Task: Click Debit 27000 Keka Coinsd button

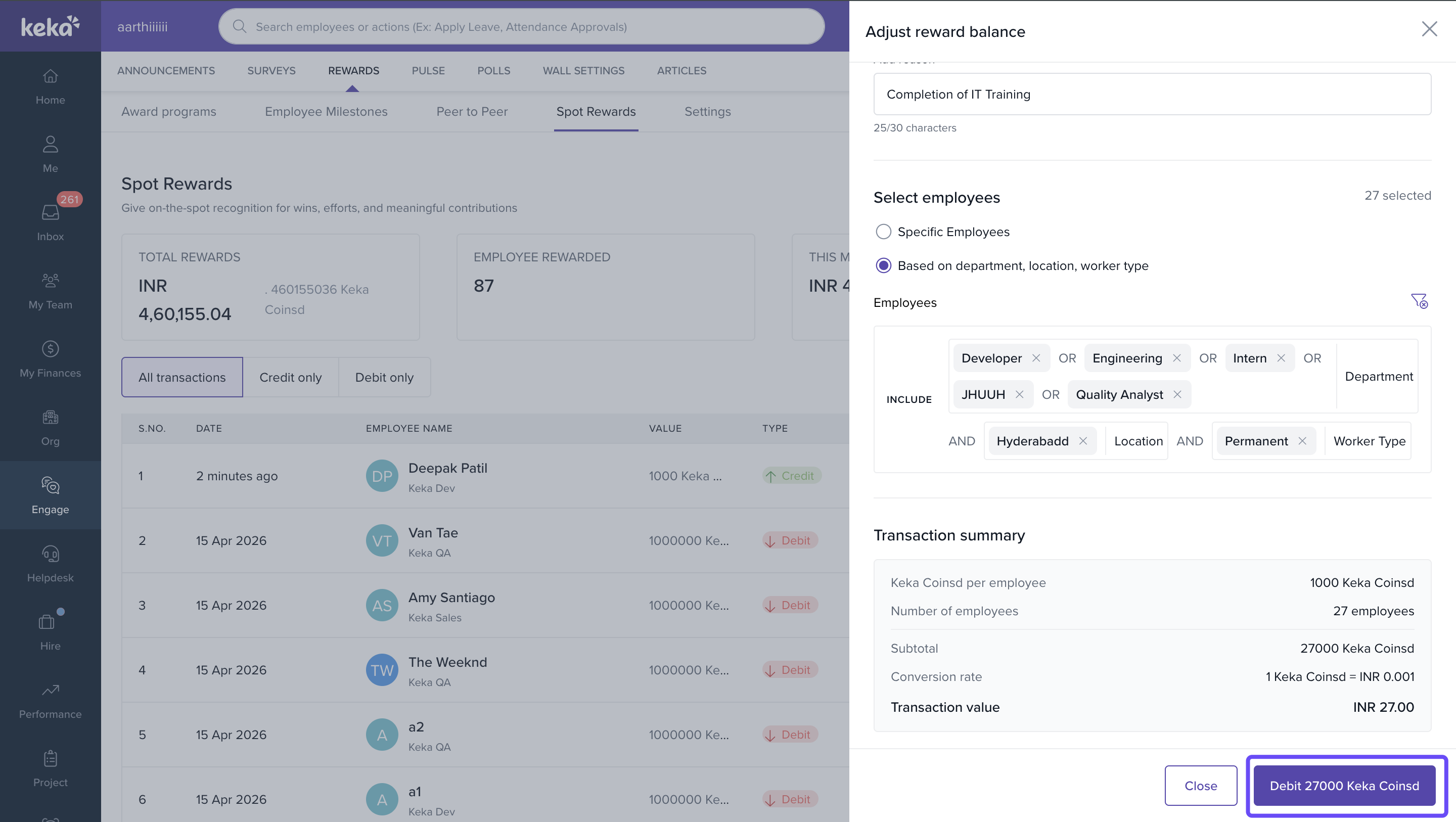Action: [x=1344, y=786]
